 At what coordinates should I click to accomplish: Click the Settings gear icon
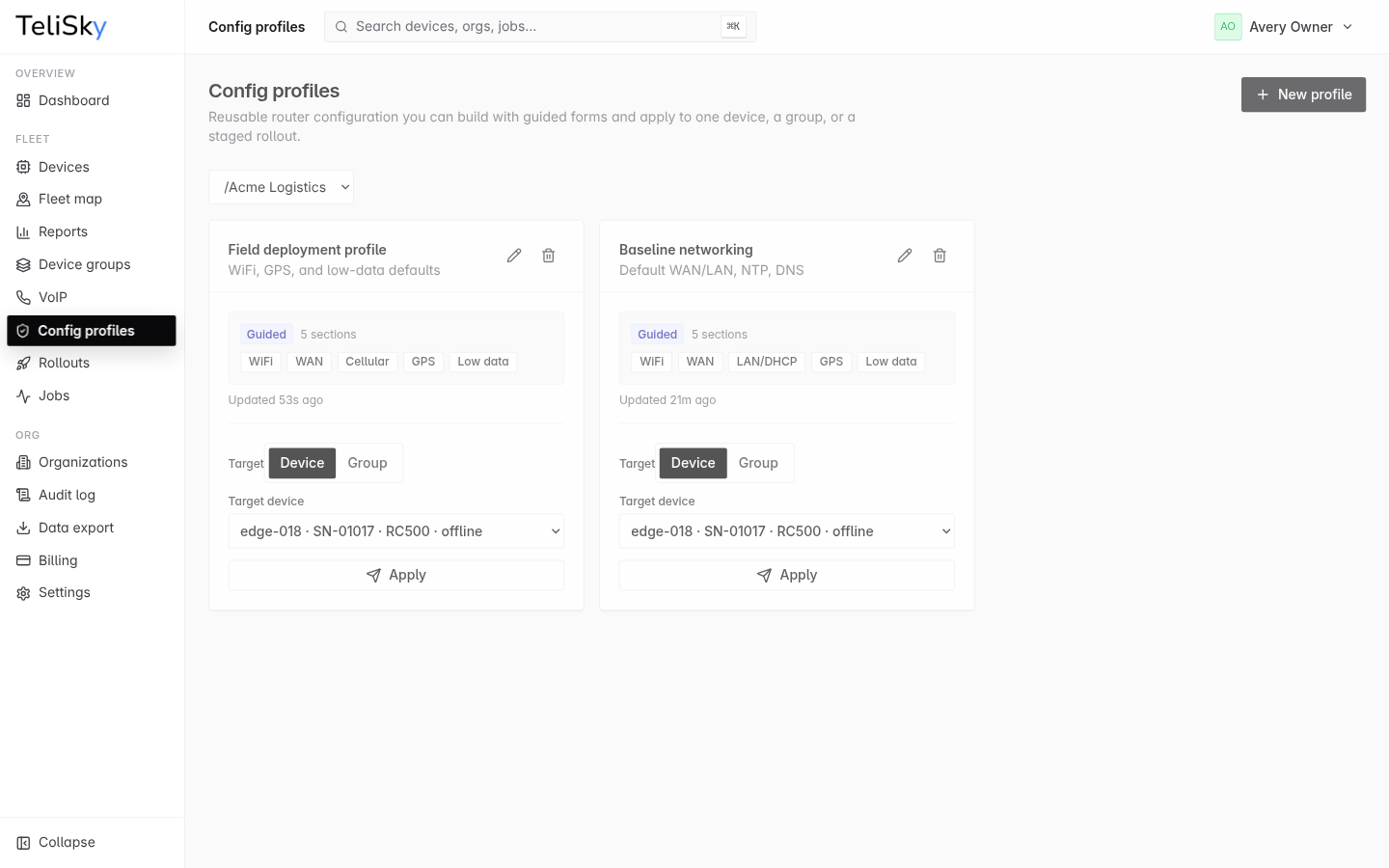point(23,593)
